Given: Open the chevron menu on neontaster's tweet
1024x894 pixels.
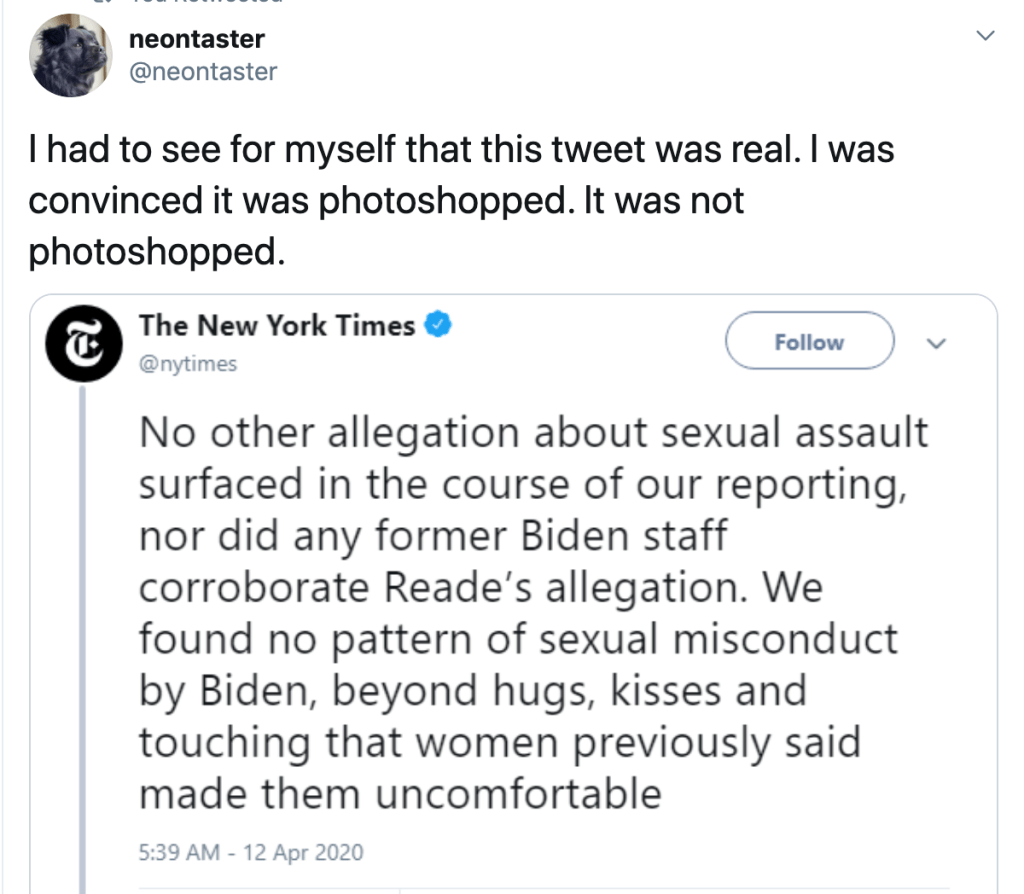Looking at the screenshot, I should (985, 37).
